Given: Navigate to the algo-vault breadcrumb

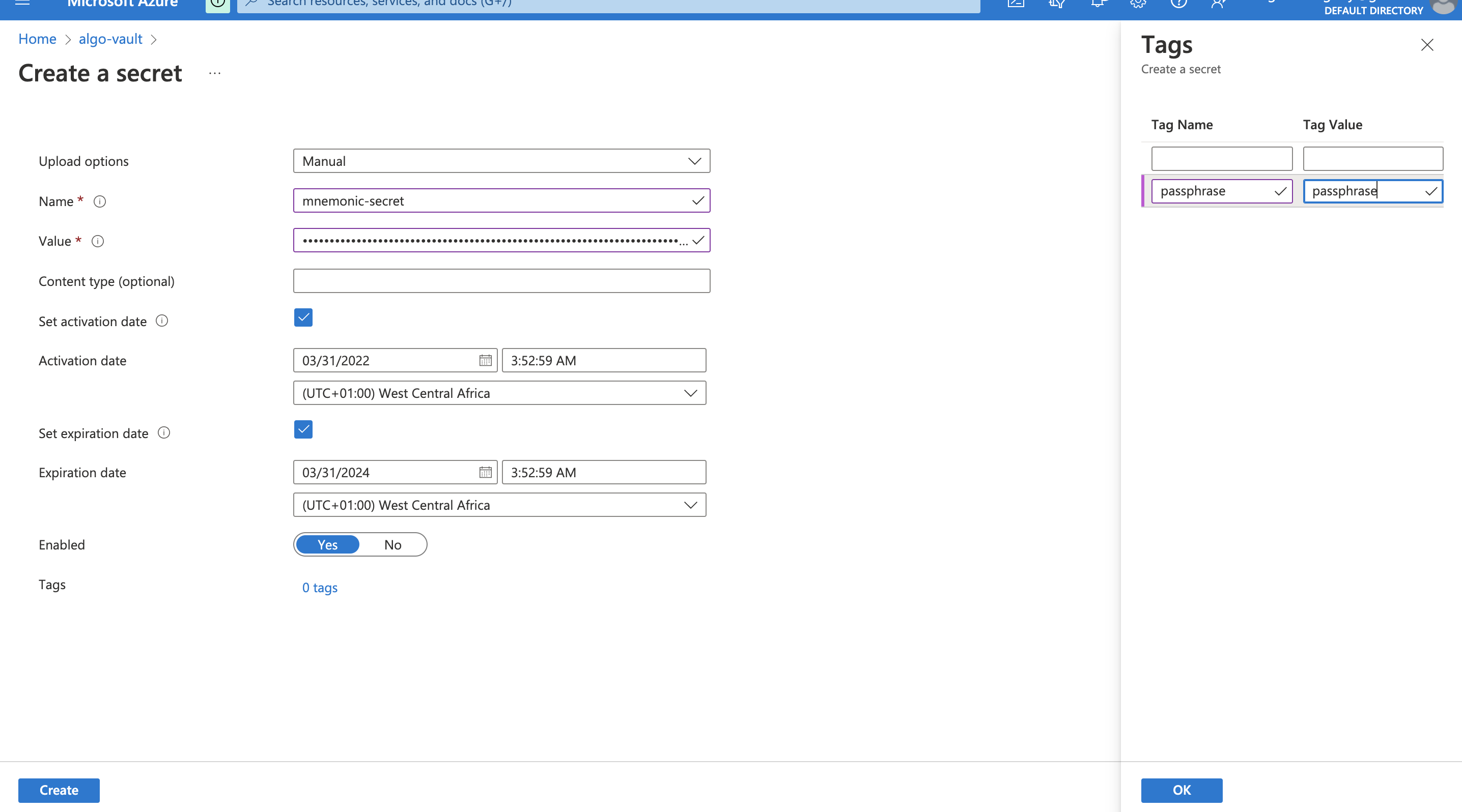Looking at the screenshot, I should (x=110, y=39).
